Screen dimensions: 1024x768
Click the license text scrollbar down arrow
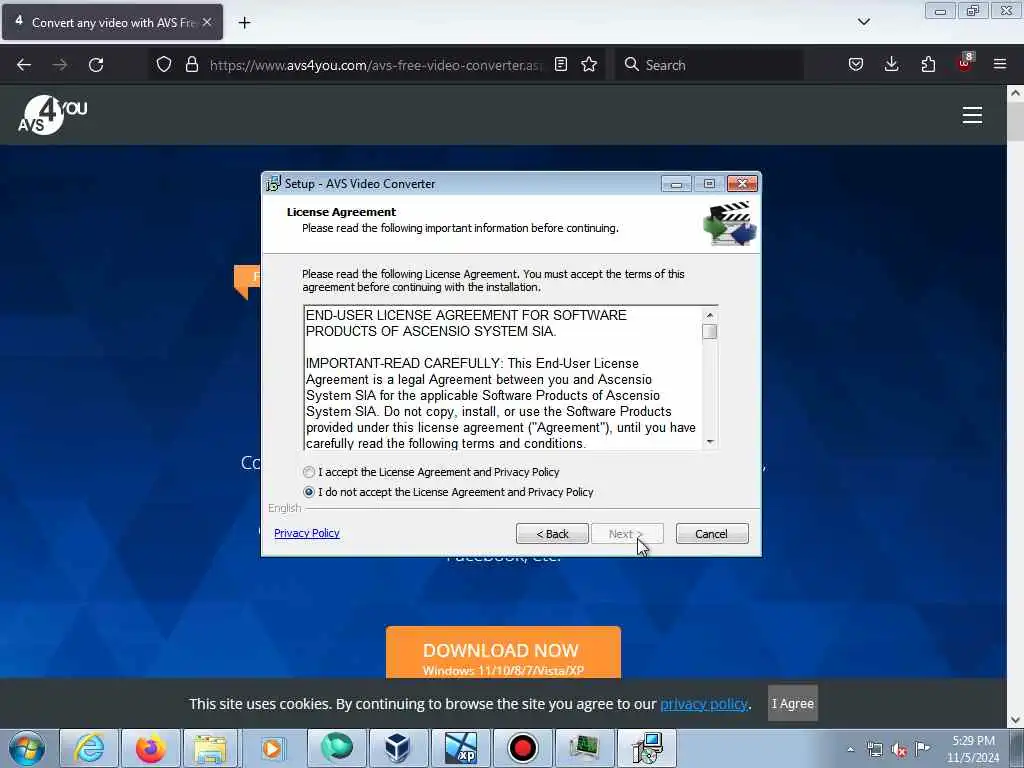[x=710, y=442]
